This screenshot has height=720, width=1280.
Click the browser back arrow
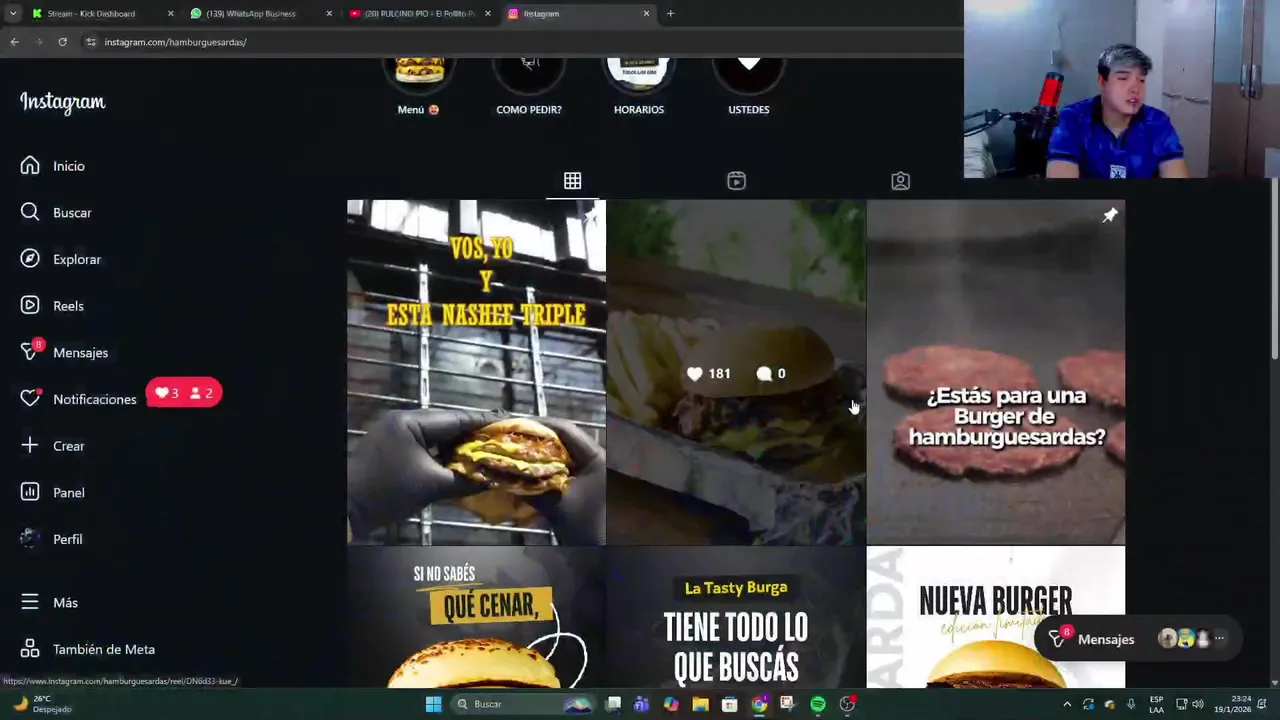click(x=14, y=42)
